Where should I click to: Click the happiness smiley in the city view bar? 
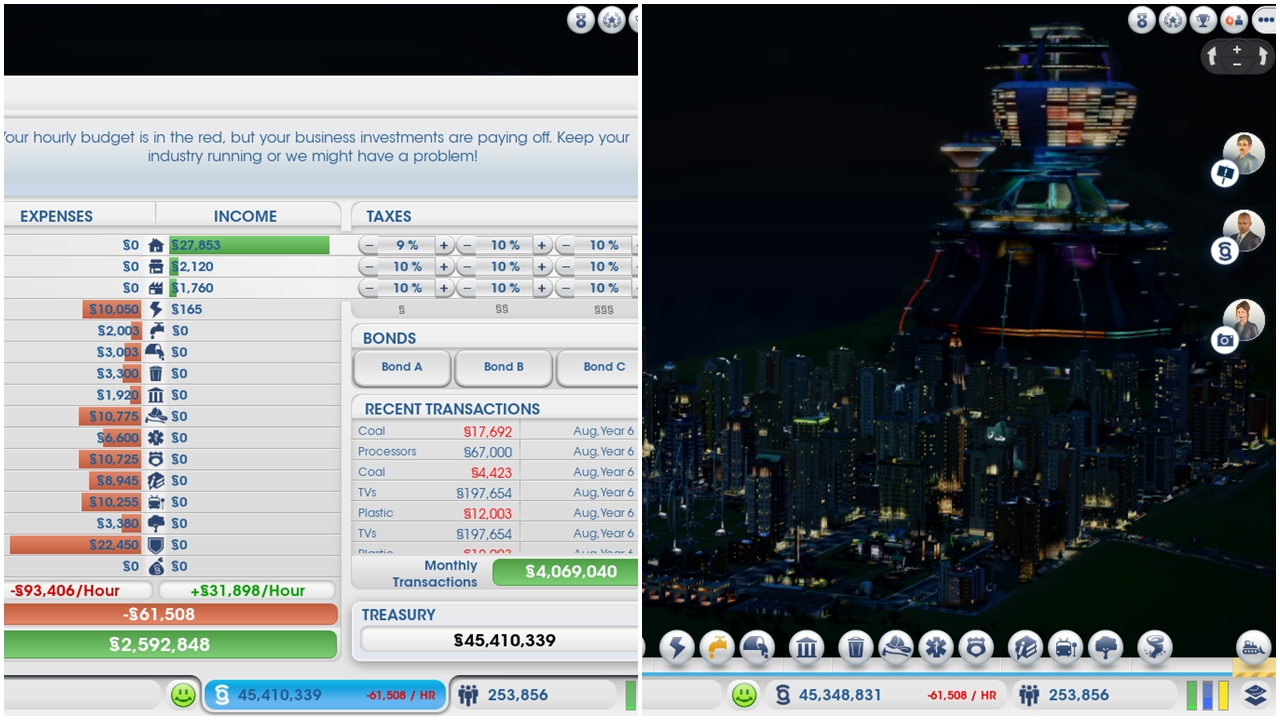(744, 695)
